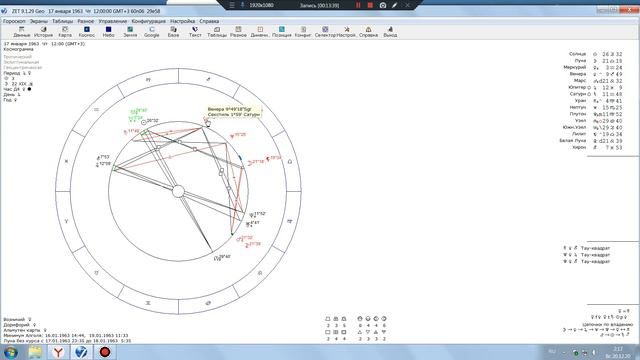Screen dimensions: 640x360
Task: Open the Управление menu
Action: [x=113, y=21]
